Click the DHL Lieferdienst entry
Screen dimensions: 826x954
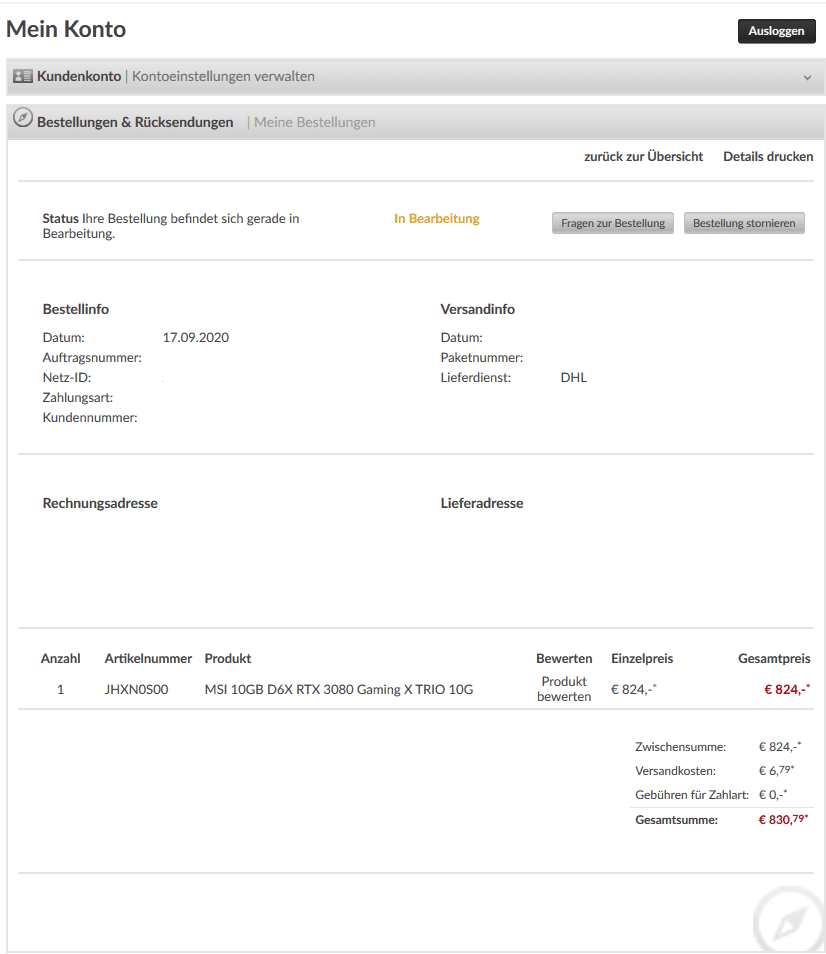[x=574, y=378]
